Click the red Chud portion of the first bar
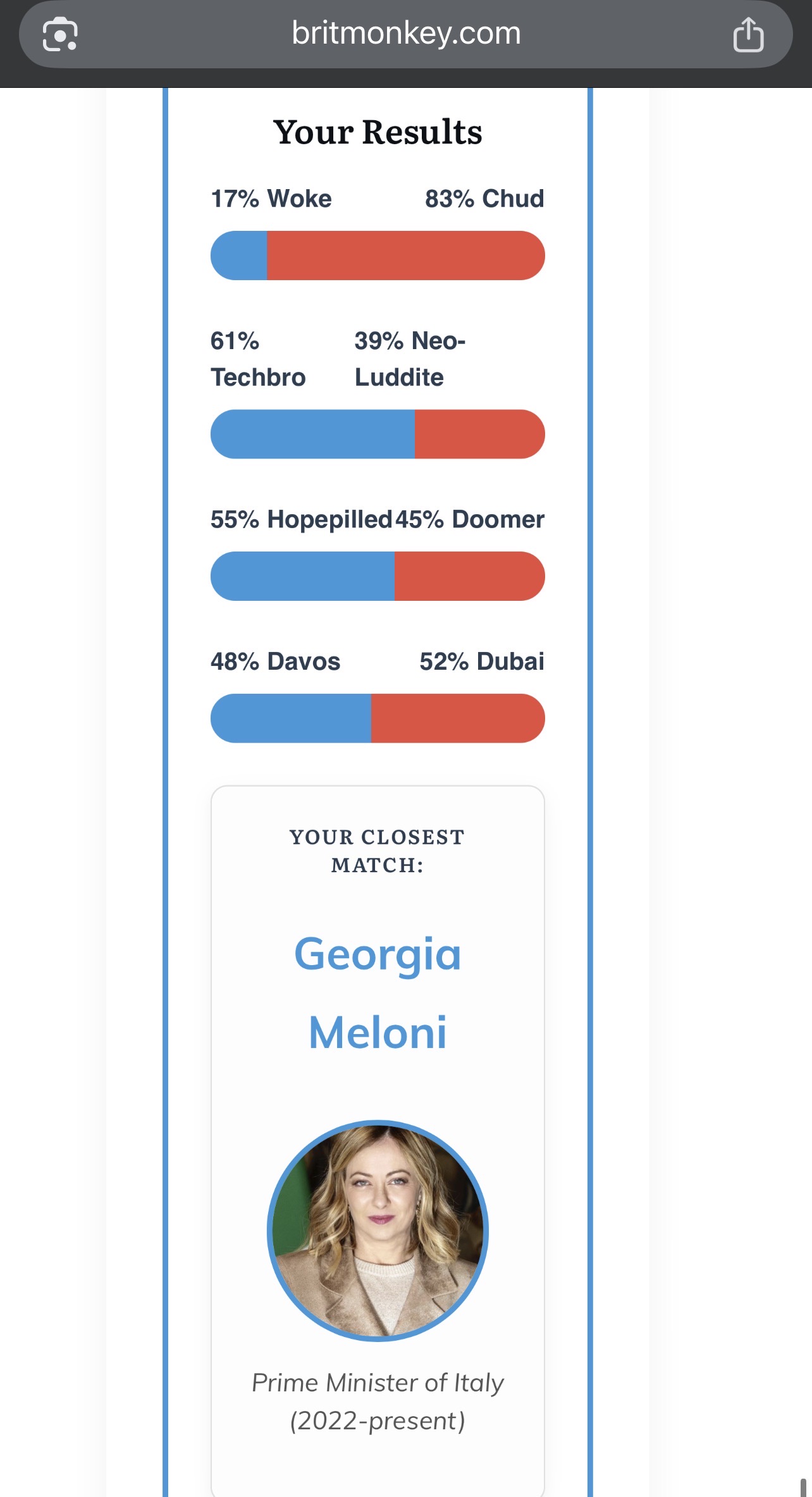Image resolution: width=812 pixels, height=1497 pixels. pyautogui.click(x=406, y=256)
